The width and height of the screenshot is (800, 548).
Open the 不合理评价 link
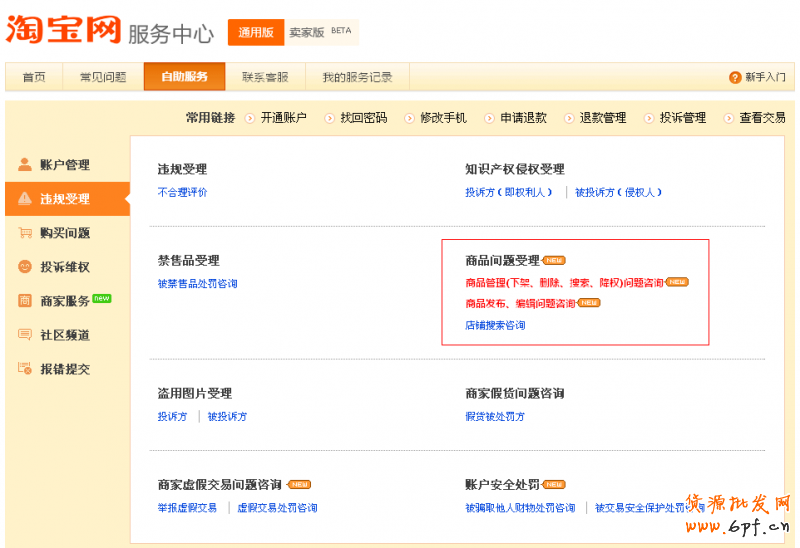182,192
